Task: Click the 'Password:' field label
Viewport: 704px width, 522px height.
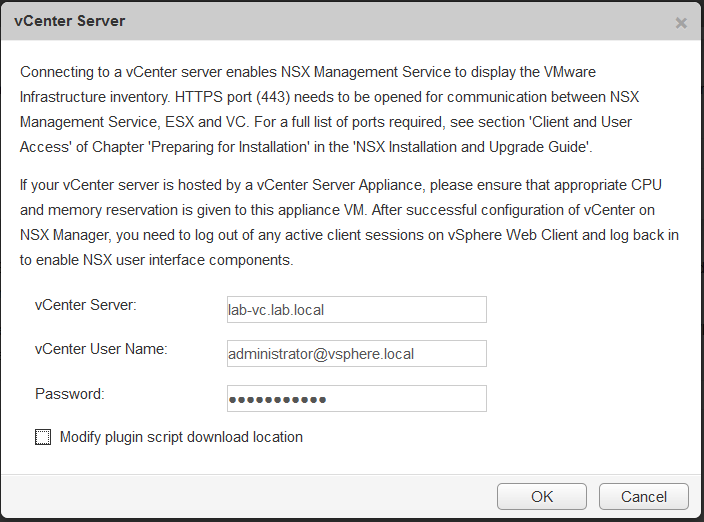Action: pos(69,393)
